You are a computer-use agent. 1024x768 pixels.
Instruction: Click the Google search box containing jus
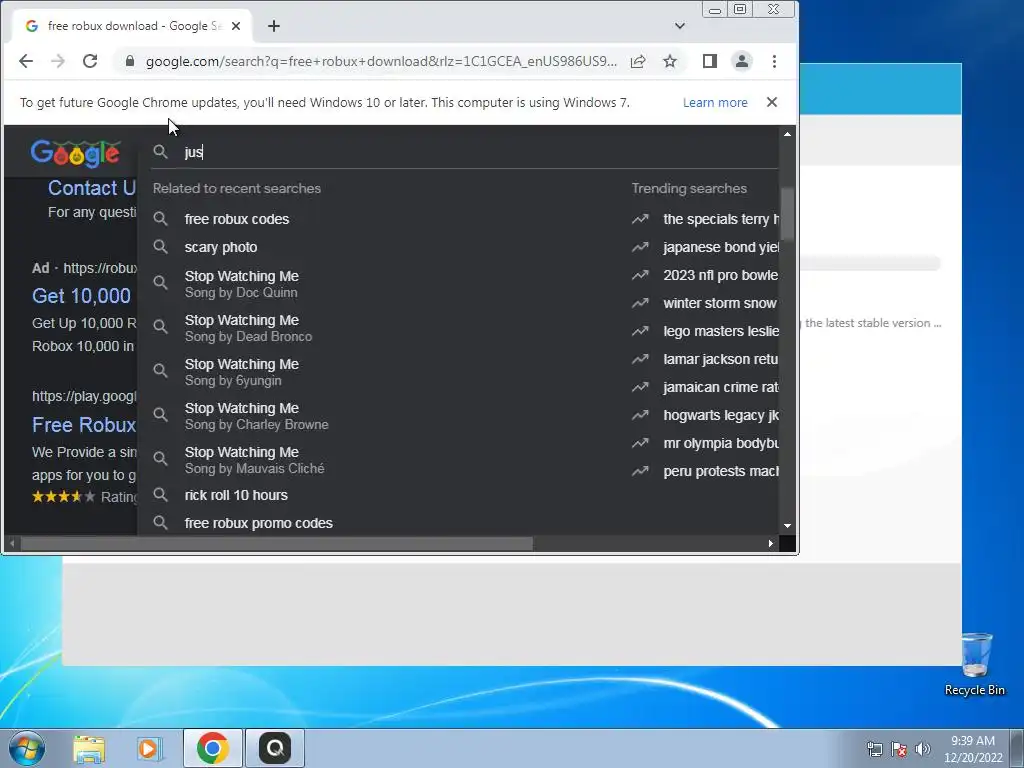[464, 152]
